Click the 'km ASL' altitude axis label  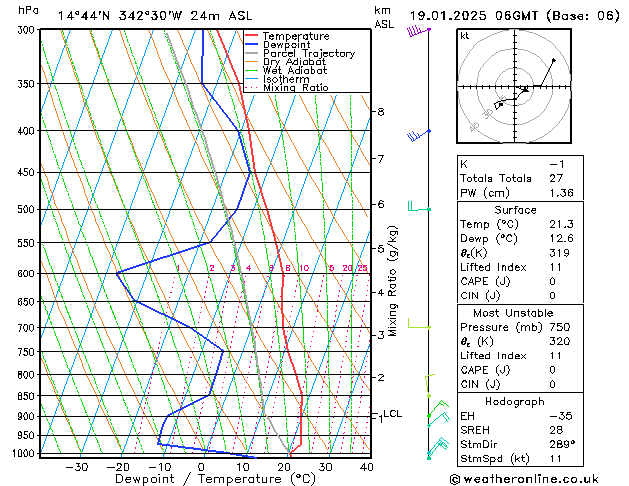pyautogui.click(x=384, y=17)
